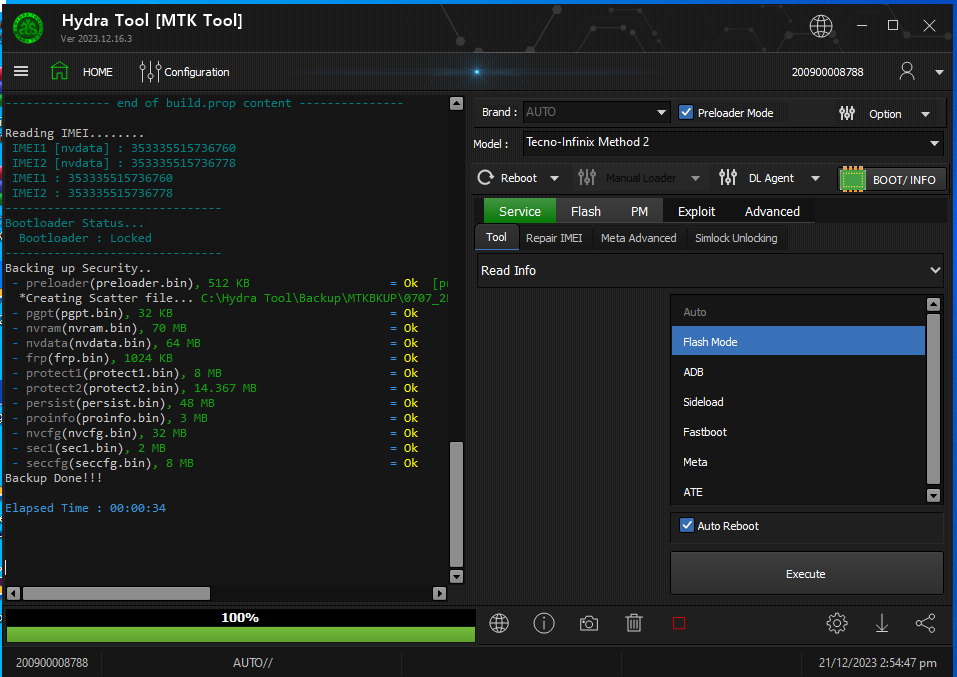Expand the Reboot dropdown arrow
This screenshot has height=677, width=957.
click(x=554, y=178)
